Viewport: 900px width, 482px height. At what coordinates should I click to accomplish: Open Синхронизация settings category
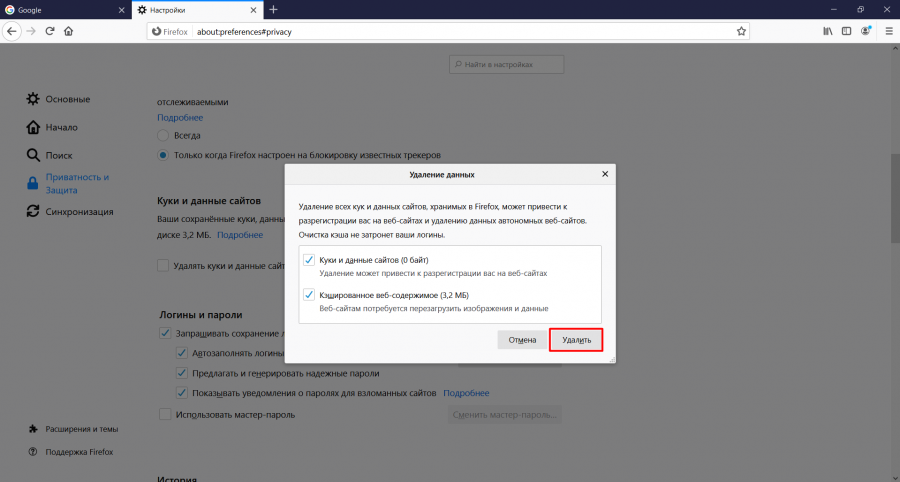pyautogui.click(x=78, y=211)
